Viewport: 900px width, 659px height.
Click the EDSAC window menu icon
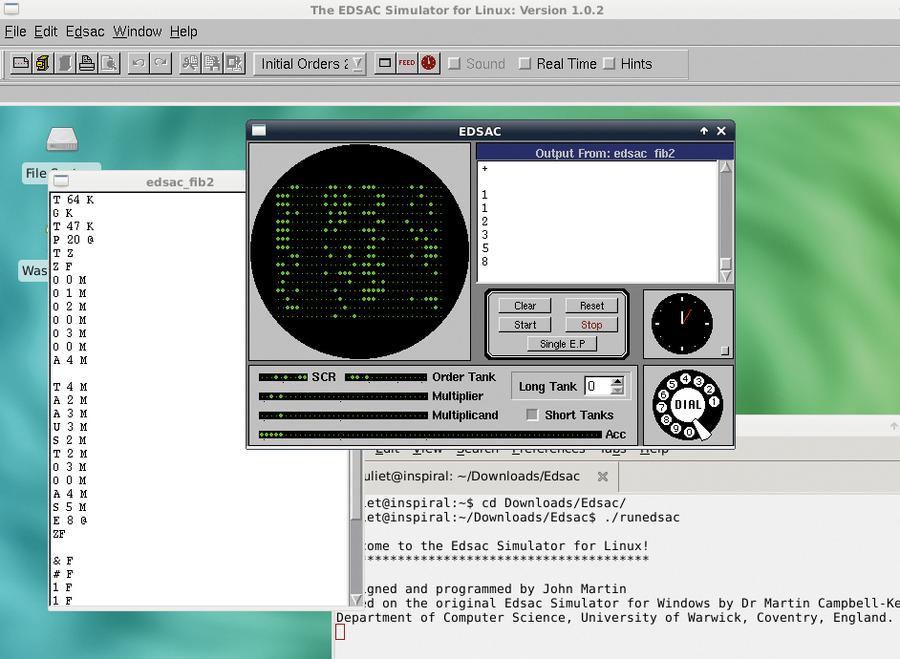click(259, 131)
